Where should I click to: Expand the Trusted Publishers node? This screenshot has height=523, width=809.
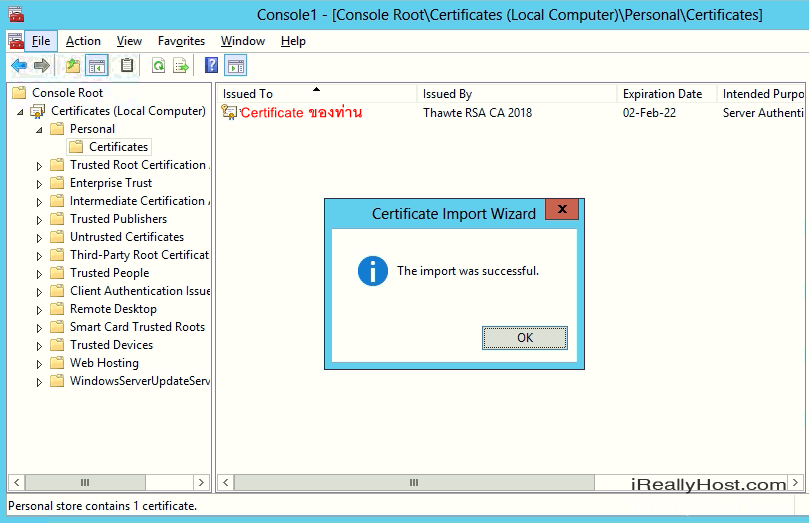tap(39, 220)
